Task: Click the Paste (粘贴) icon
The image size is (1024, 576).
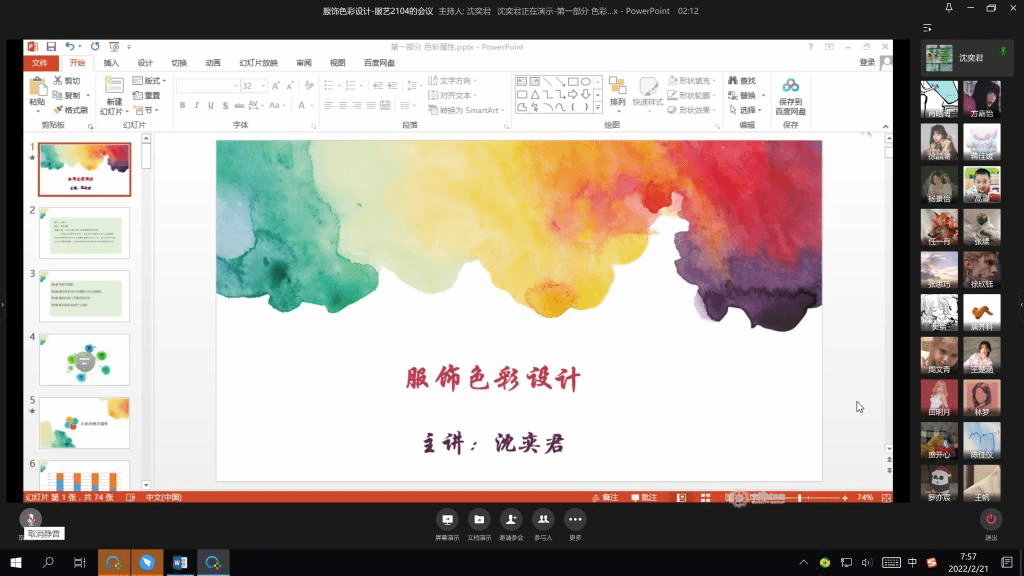Action: coord(37,89)
